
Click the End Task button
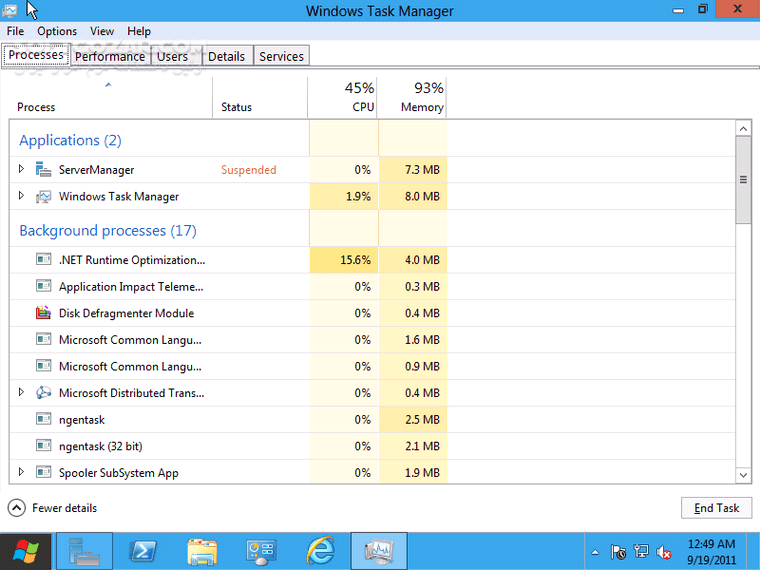(716, 508)
